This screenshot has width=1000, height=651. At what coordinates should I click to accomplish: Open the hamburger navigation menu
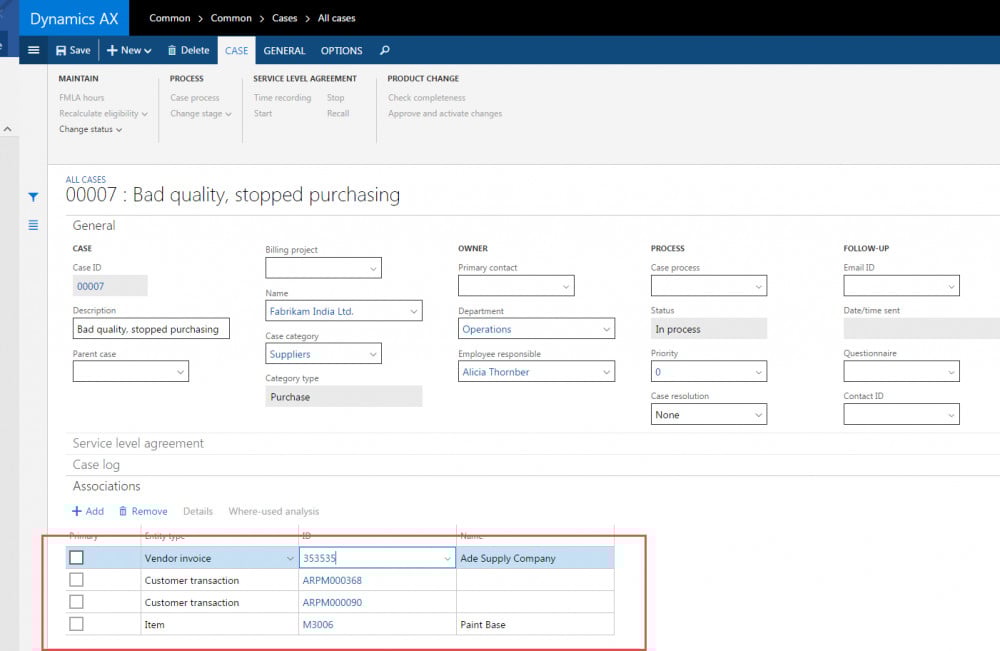click(x=33, y=50)
